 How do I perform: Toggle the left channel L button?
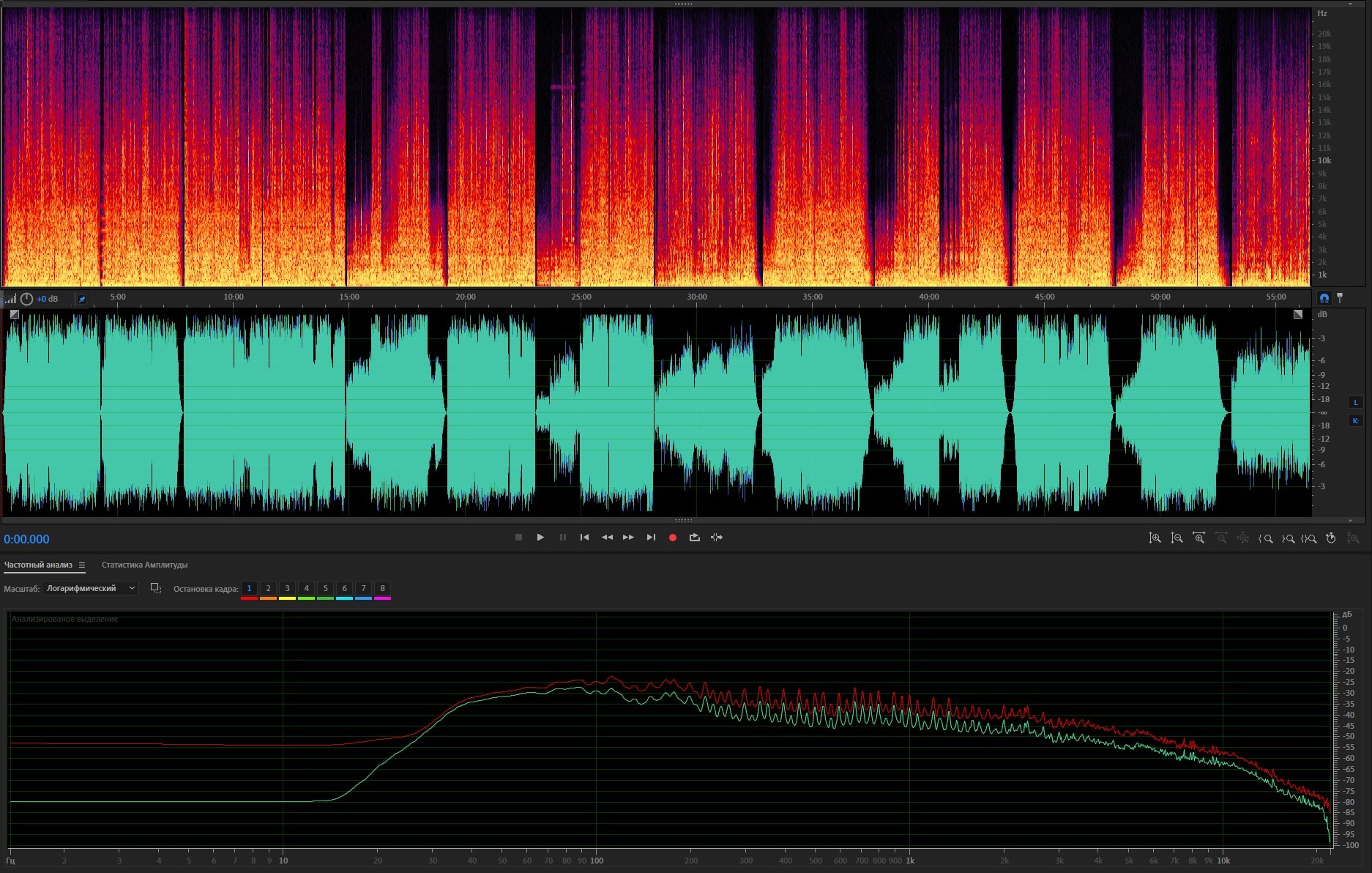pyautogui.click(x=1355, y=402)
